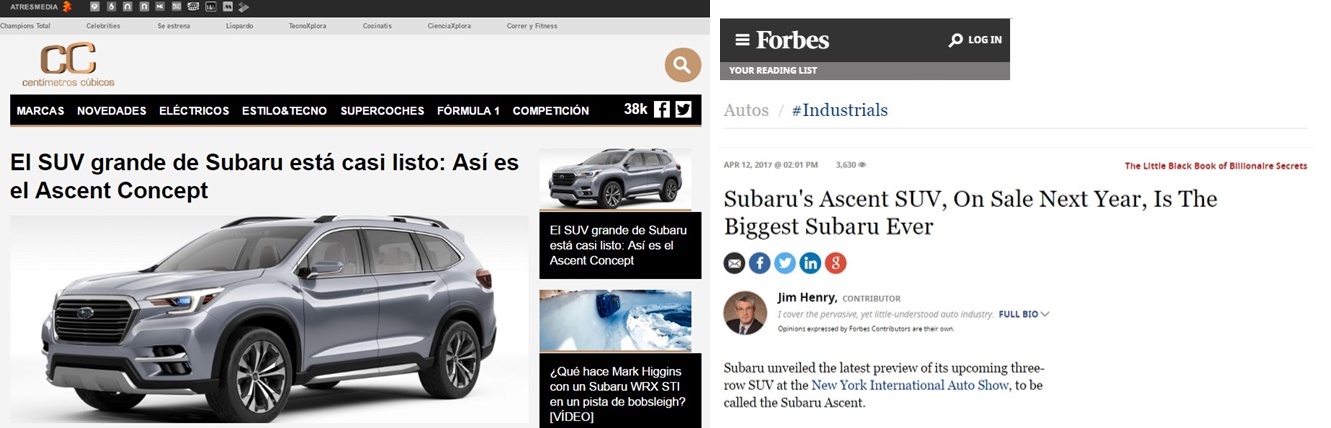Screen dimensions: 1331x428
Task: Click 'Opinions expressed by Forbes Contributors' note
Action: pyautogui.click(x=866, y=328)
